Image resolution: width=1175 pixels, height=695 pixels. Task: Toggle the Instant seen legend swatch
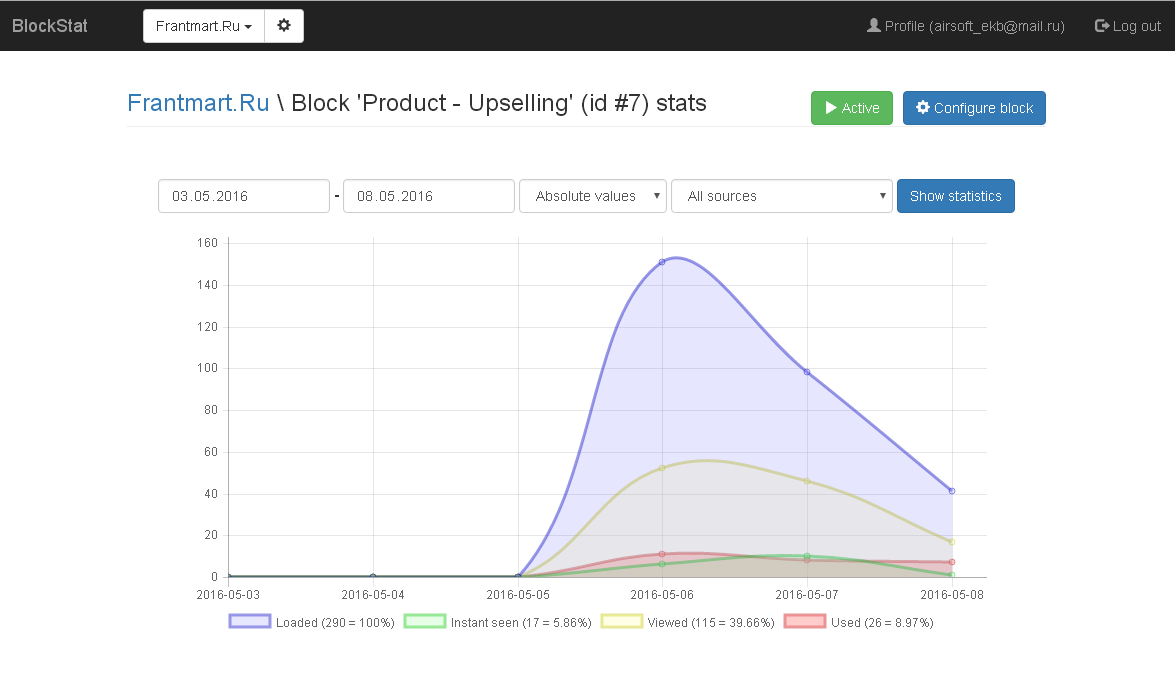[424, 622]
